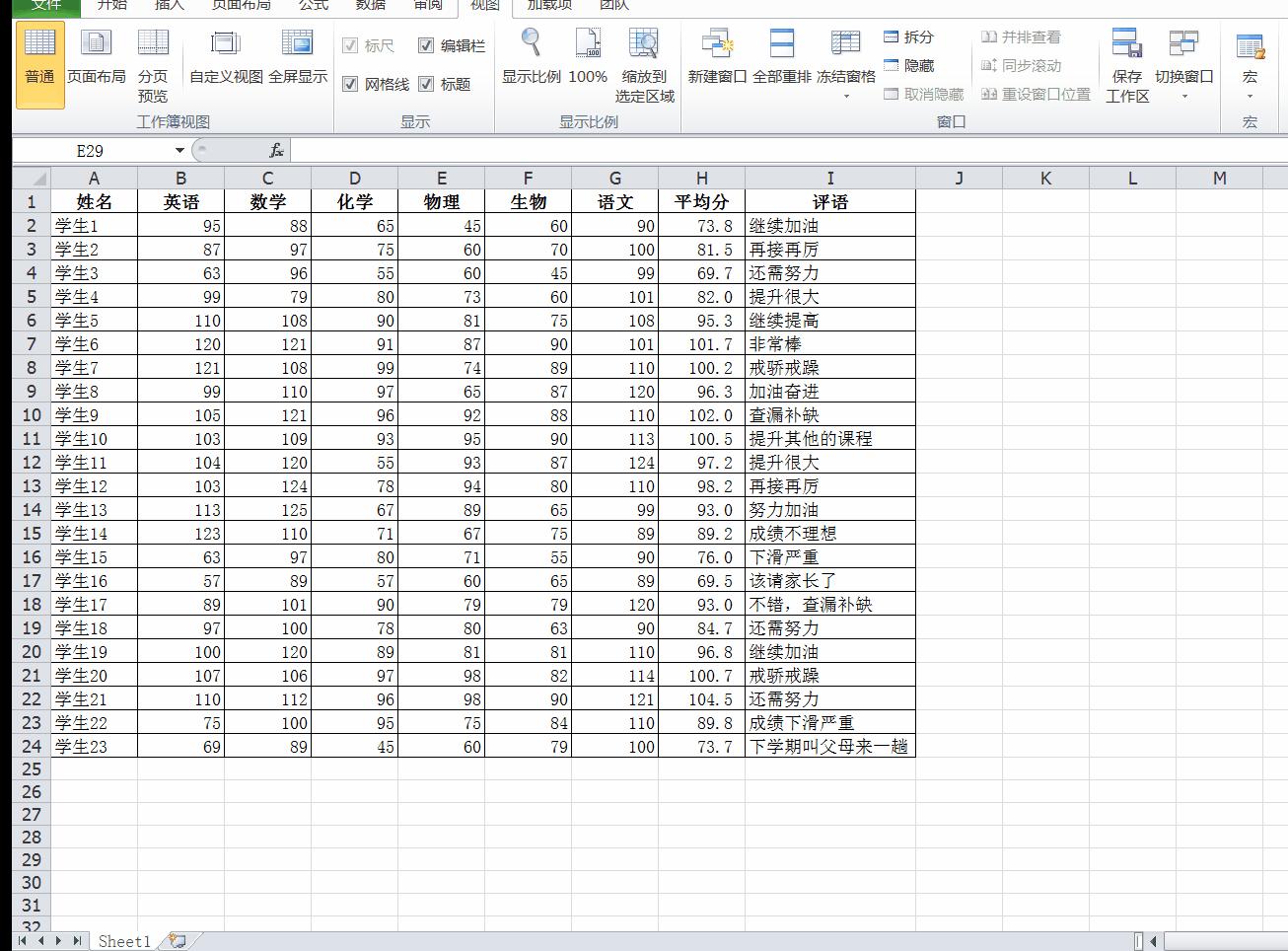
Task: Set zoom to 100% icon
Action: (x=588, y=44)
